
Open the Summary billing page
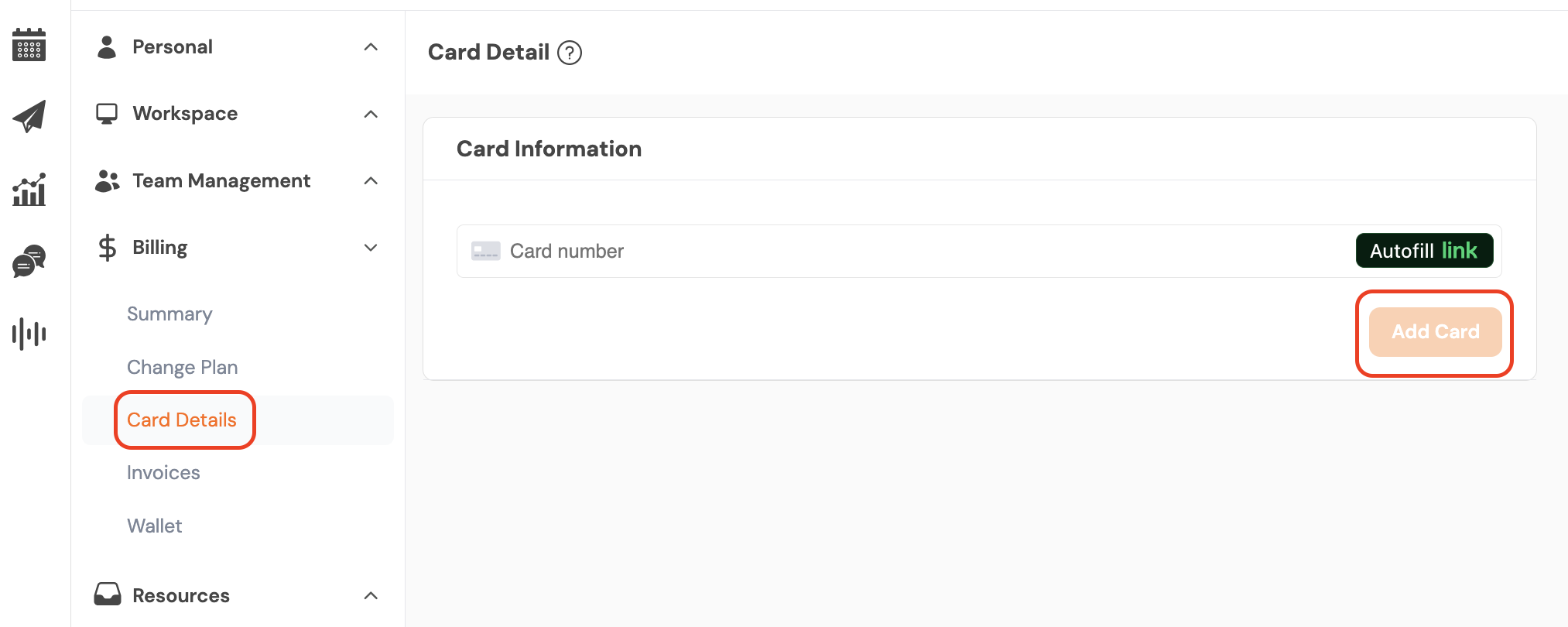(169, 313)
